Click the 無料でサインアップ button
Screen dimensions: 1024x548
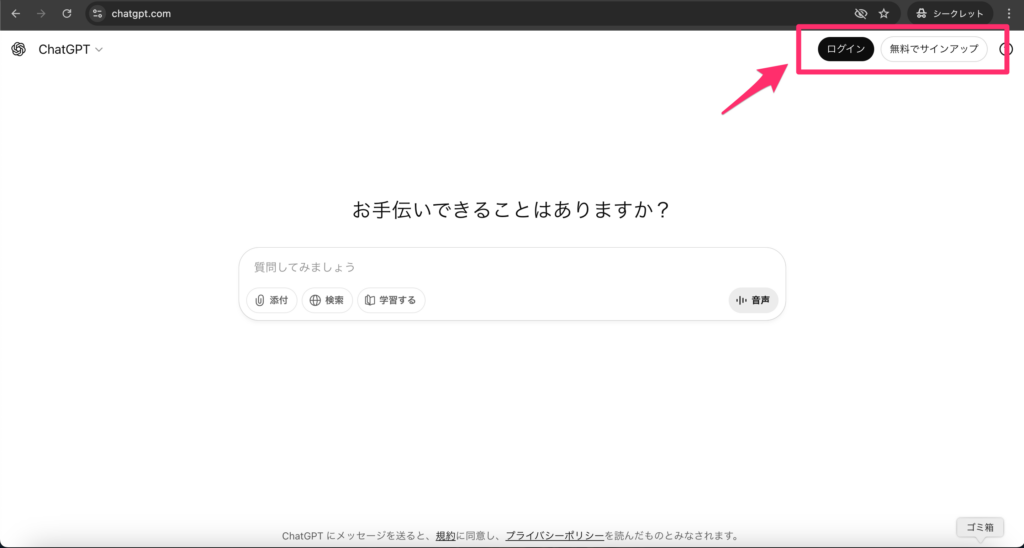point(933,49)
